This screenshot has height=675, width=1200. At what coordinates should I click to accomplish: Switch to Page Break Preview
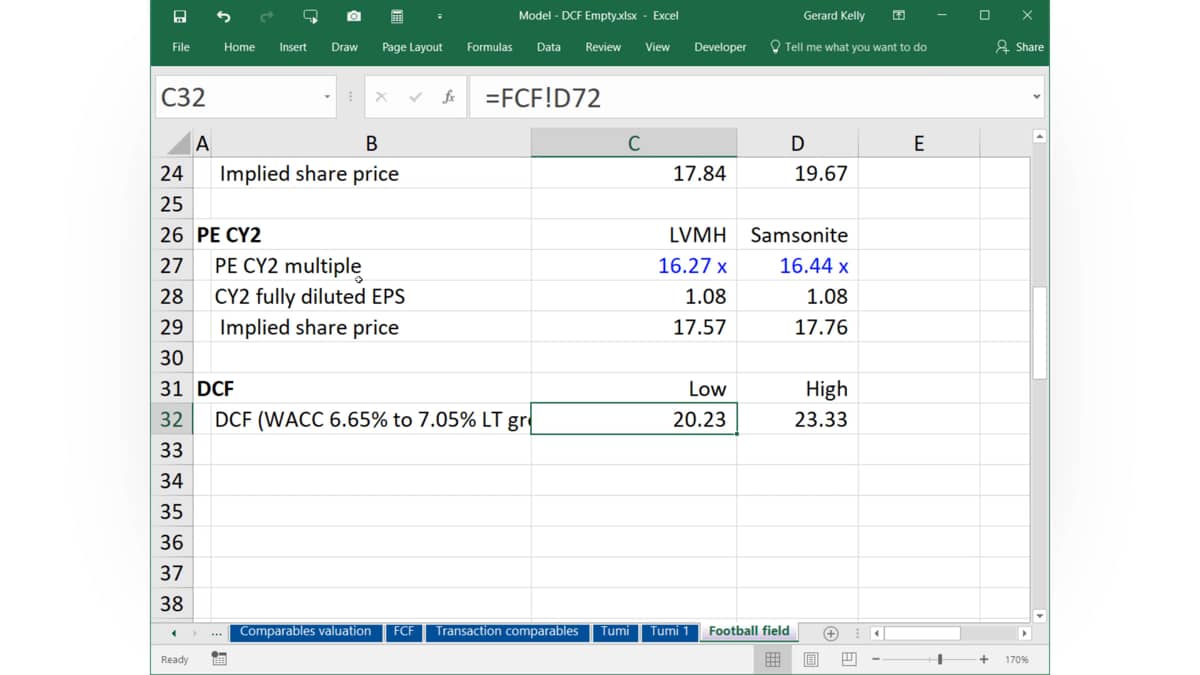click(x=849, y=659)
